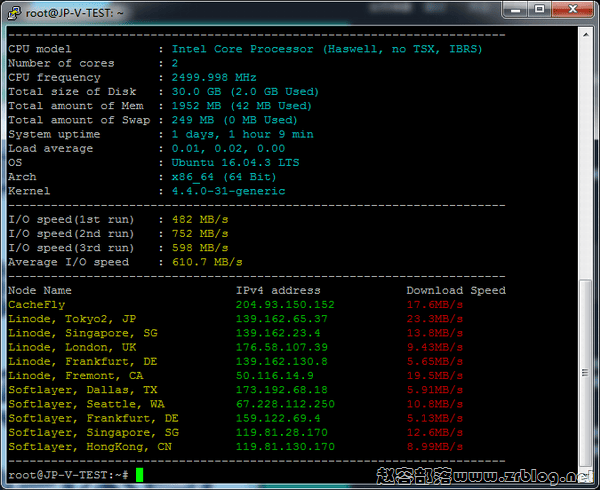Click the 'Linode, Tokyo2, JP' node name

[72, 319]
